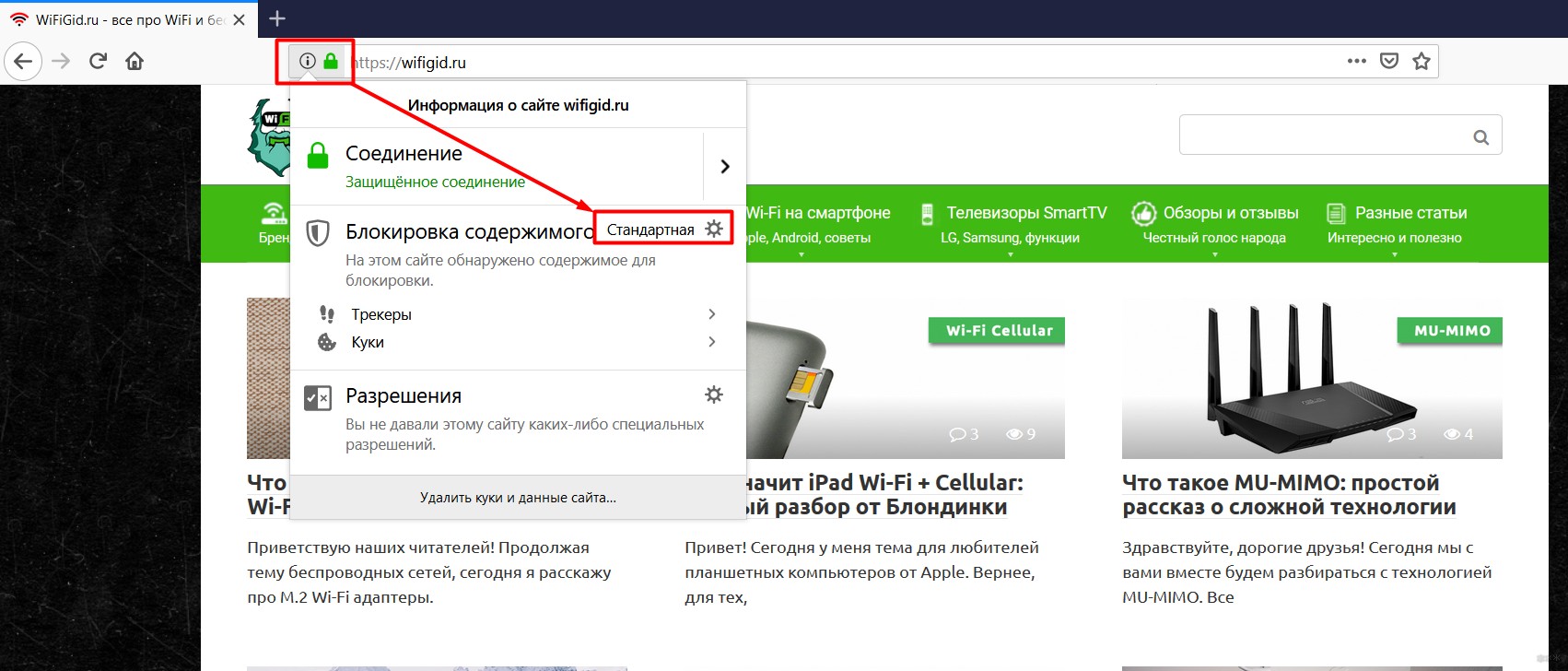Click dropdown arrow under Обзоры и отзывы
Image resolution: width=1568 pixels, height=671 pixels.
pos(1214,254)
